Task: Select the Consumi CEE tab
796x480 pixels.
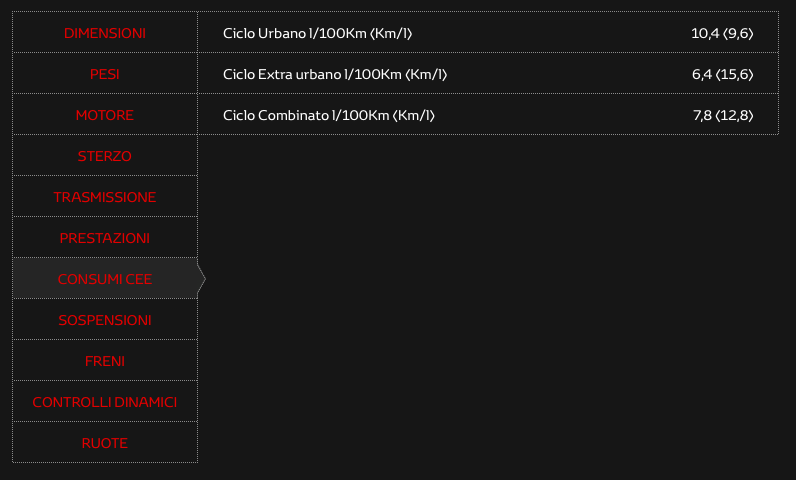Action: [x=105, y=279]
